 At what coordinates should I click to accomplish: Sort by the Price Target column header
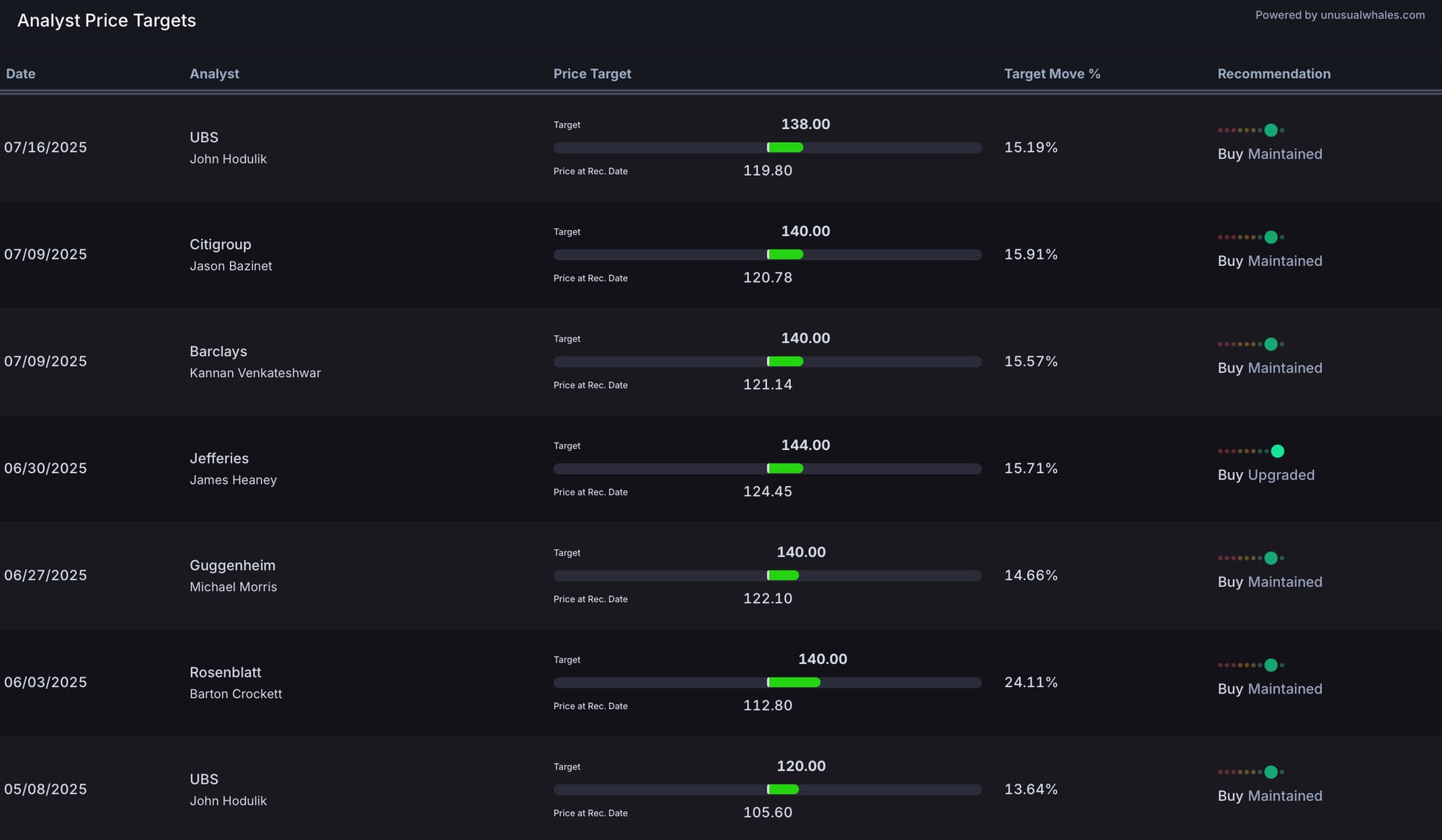pos(592,74)
